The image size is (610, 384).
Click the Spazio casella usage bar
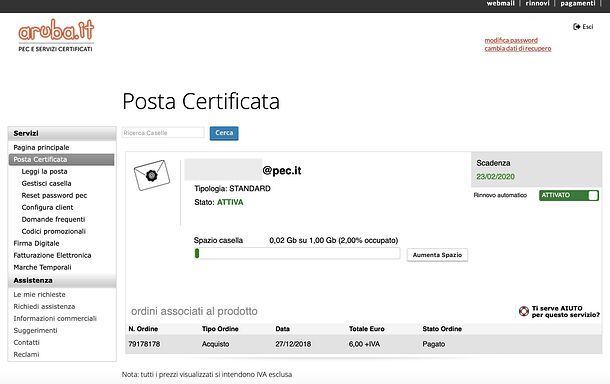[x=297, y=254]
